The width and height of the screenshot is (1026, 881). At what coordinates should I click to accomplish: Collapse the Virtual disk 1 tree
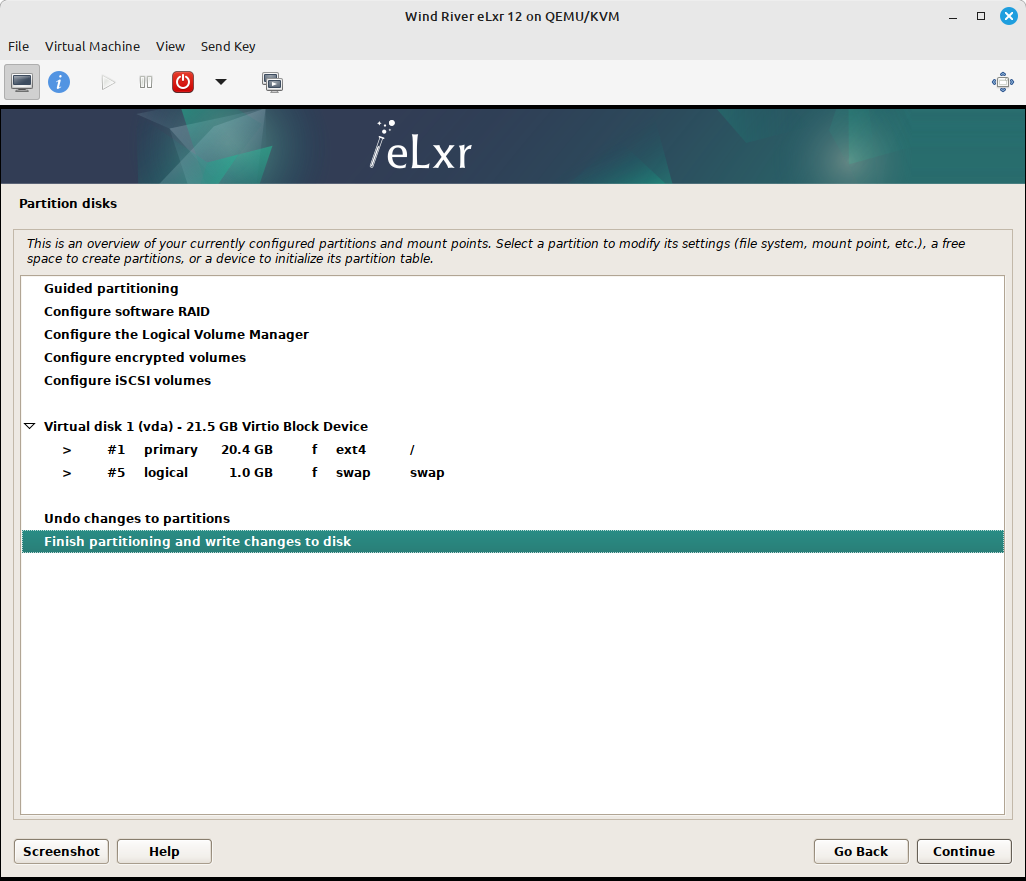(x=29, y=425)
